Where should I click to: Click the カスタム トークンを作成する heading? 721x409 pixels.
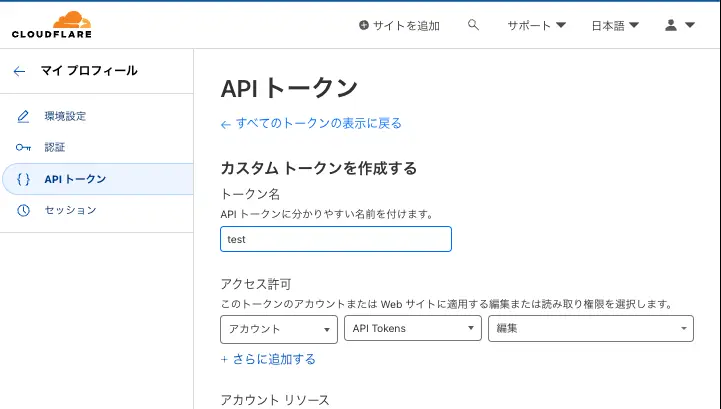(319, 168)
